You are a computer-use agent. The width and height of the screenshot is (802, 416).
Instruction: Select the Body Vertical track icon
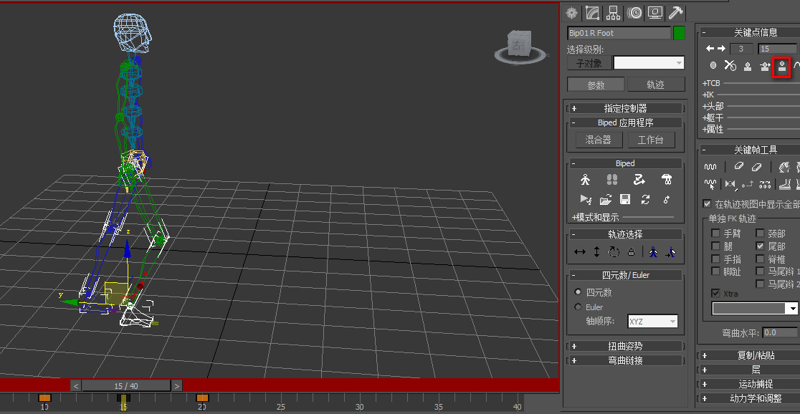[596, 252]
